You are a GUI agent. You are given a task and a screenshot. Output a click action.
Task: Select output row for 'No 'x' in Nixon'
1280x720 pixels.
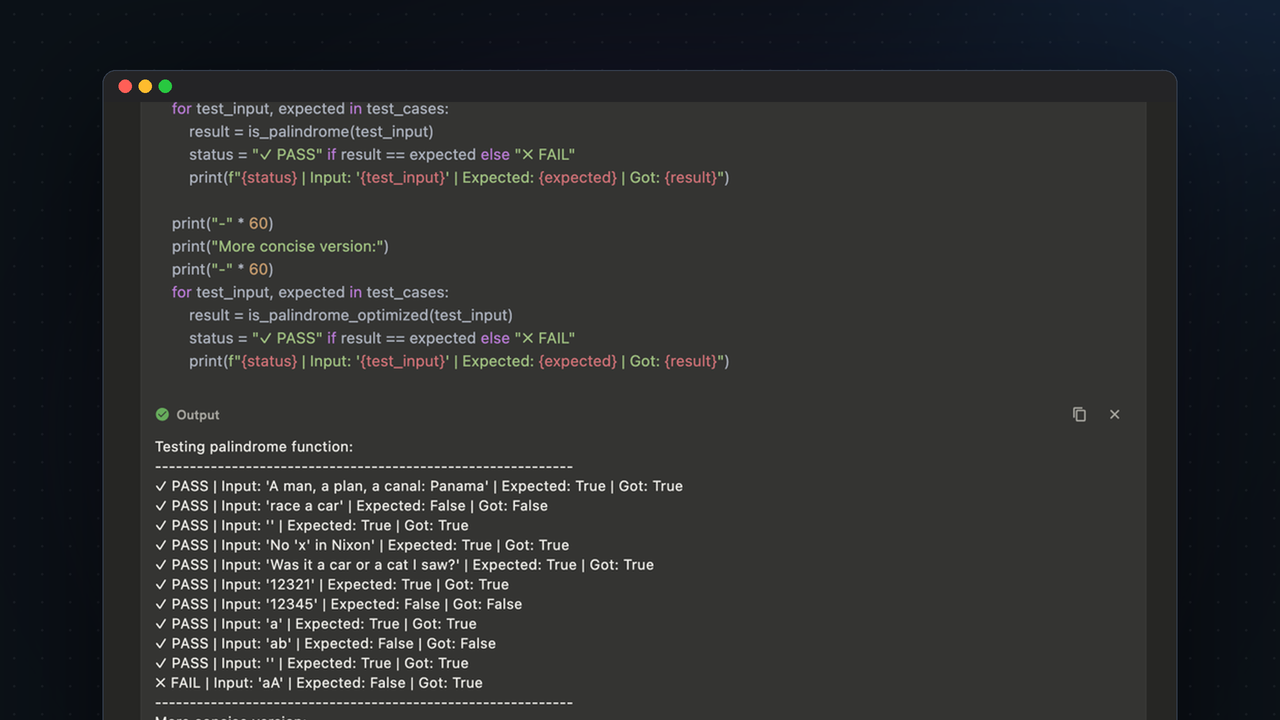click(362, 545)
